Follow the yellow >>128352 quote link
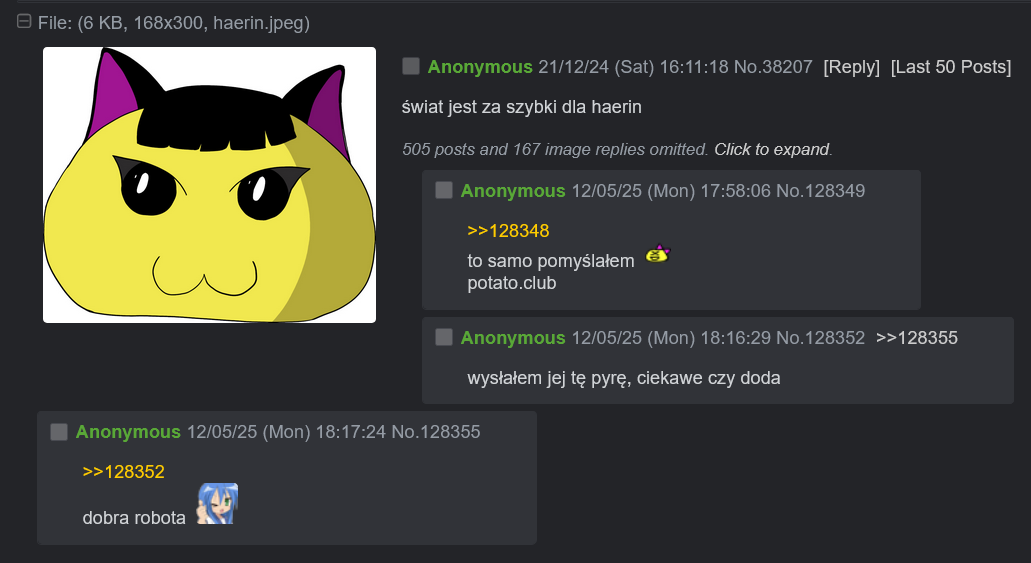This screenshot has height=563, width=1031. pos(124,472)
